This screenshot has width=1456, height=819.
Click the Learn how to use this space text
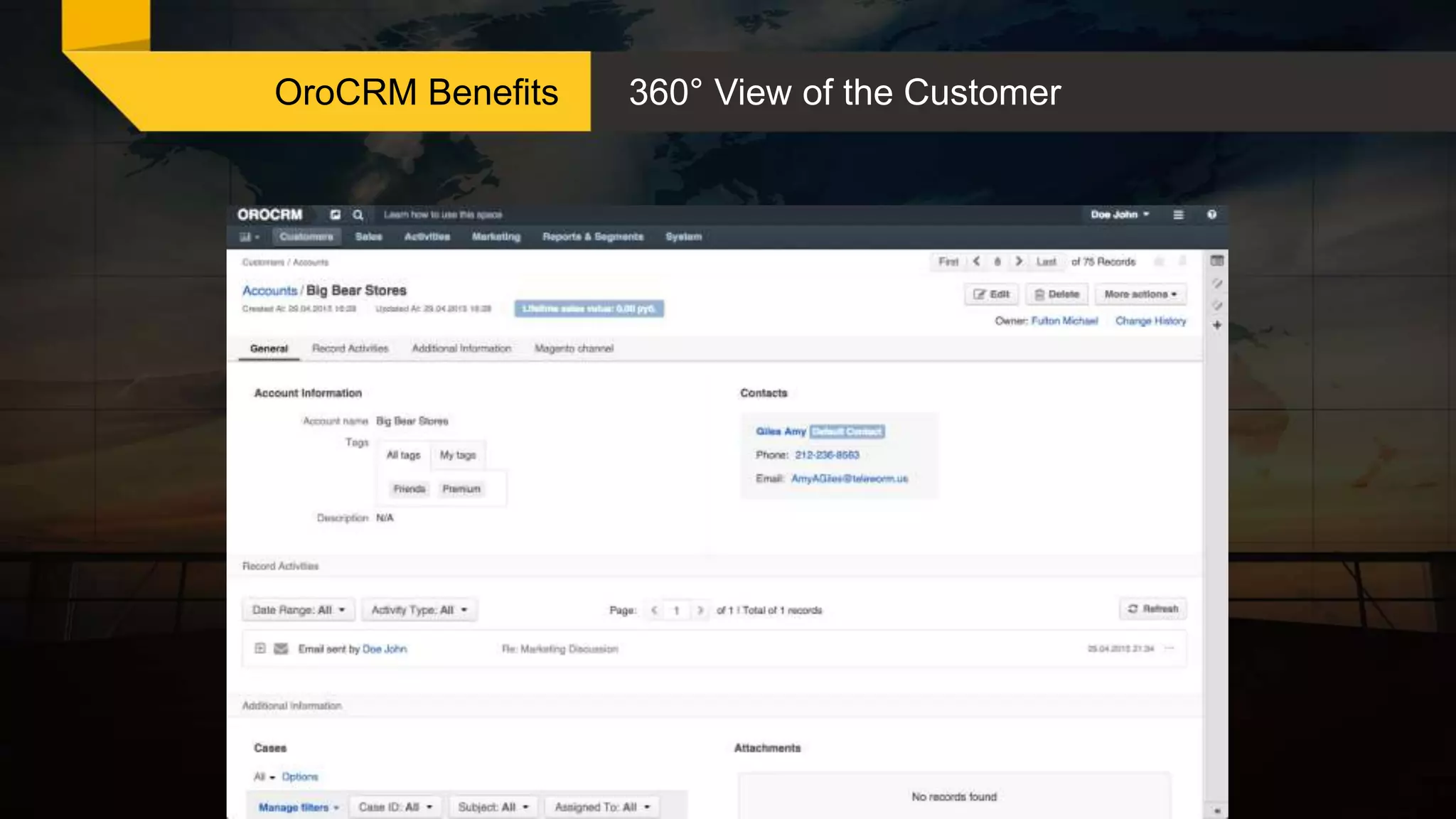443,215
